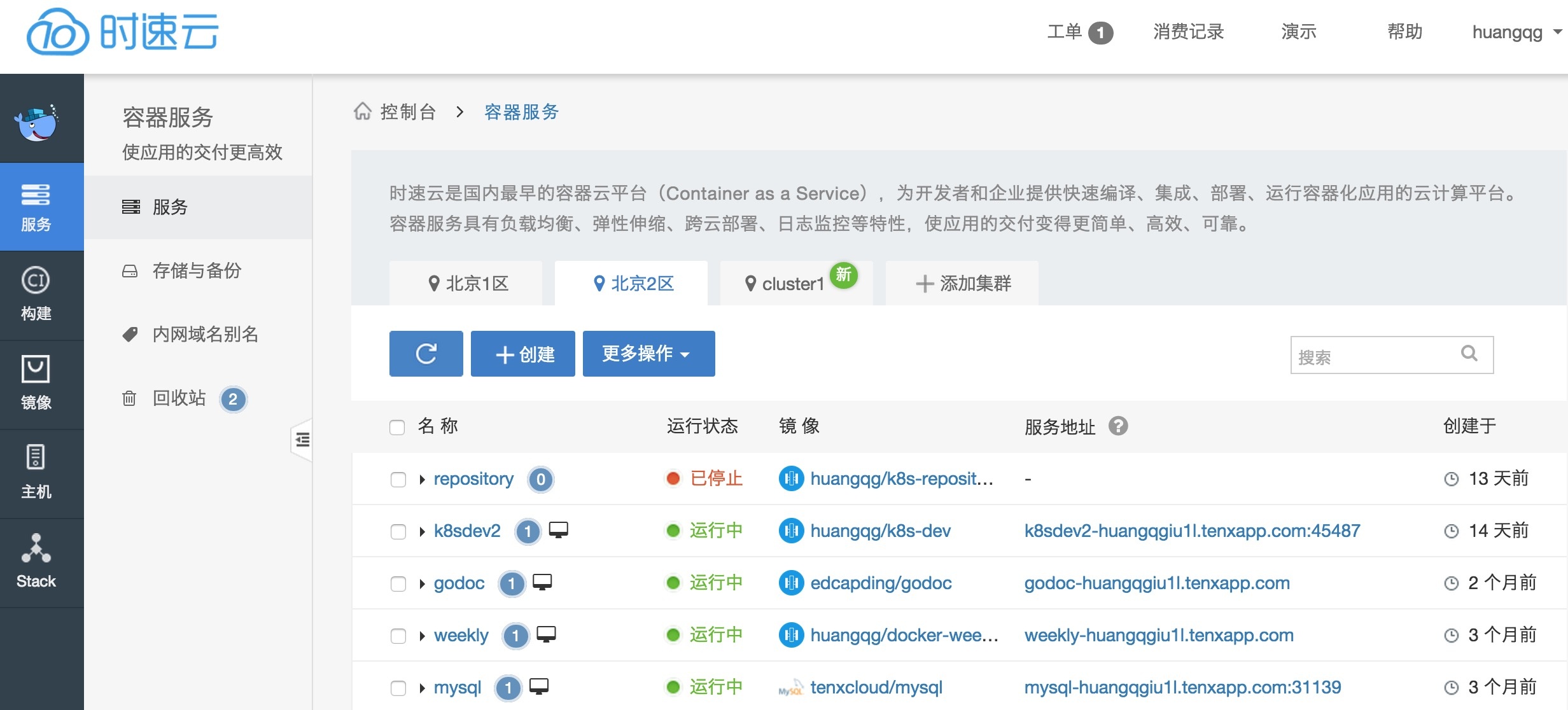Screen dimensions: 1568x710
Task: Open the whale container service icon
Action: (37, 122)
